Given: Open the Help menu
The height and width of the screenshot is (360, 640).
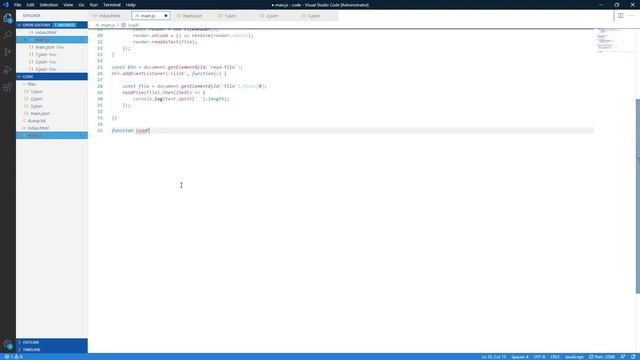Looking at the screenshot, I should point(131,5).
